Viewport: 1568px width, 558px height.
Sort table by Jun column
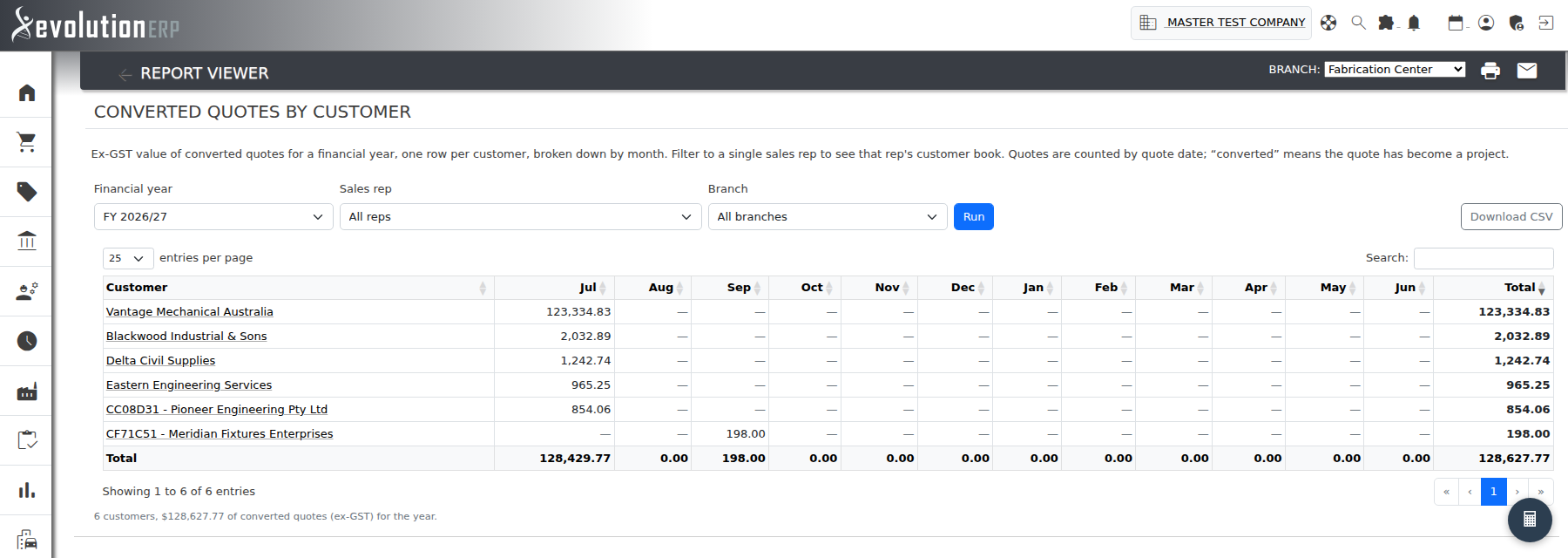click(x=1399, y=288)
